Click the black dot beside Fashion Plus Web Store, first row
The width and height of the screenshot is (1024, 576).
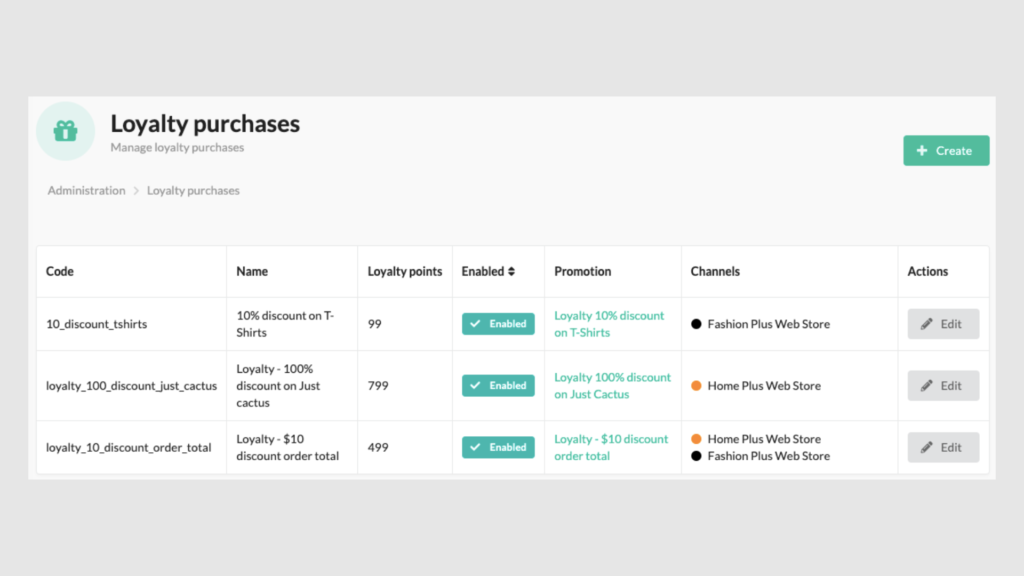click(x=696, y=324)
